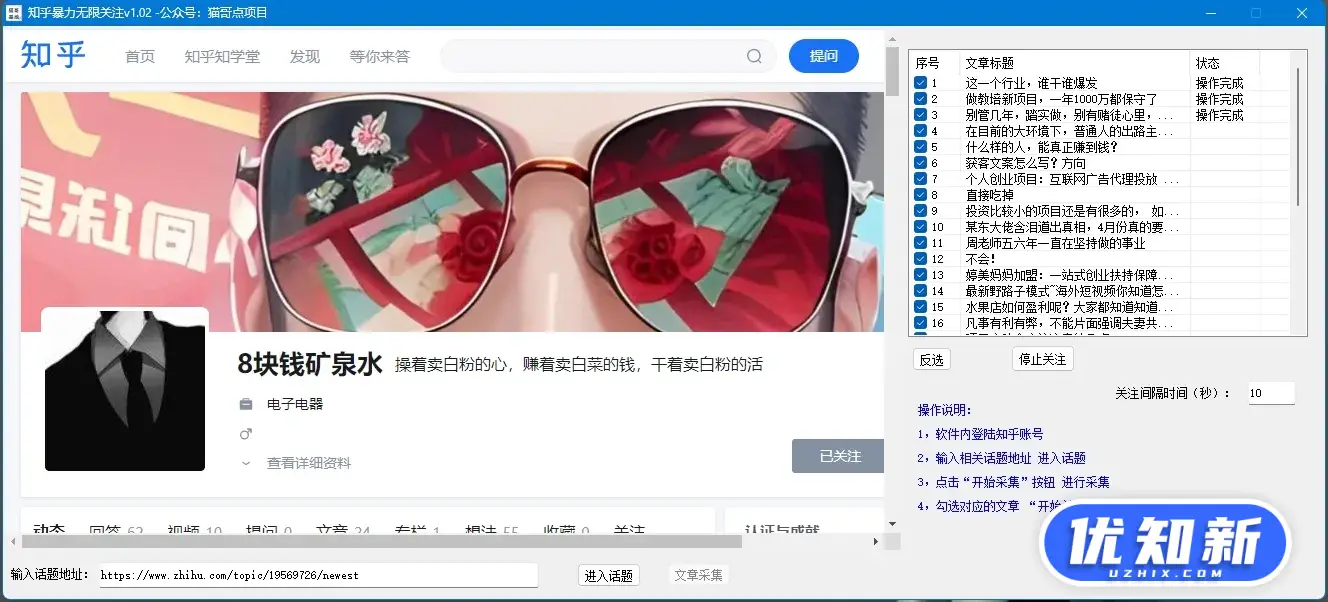The image size is (1328, 602).
Task: Uncheck the checkbox for article row 1
Action: (920, 83)
